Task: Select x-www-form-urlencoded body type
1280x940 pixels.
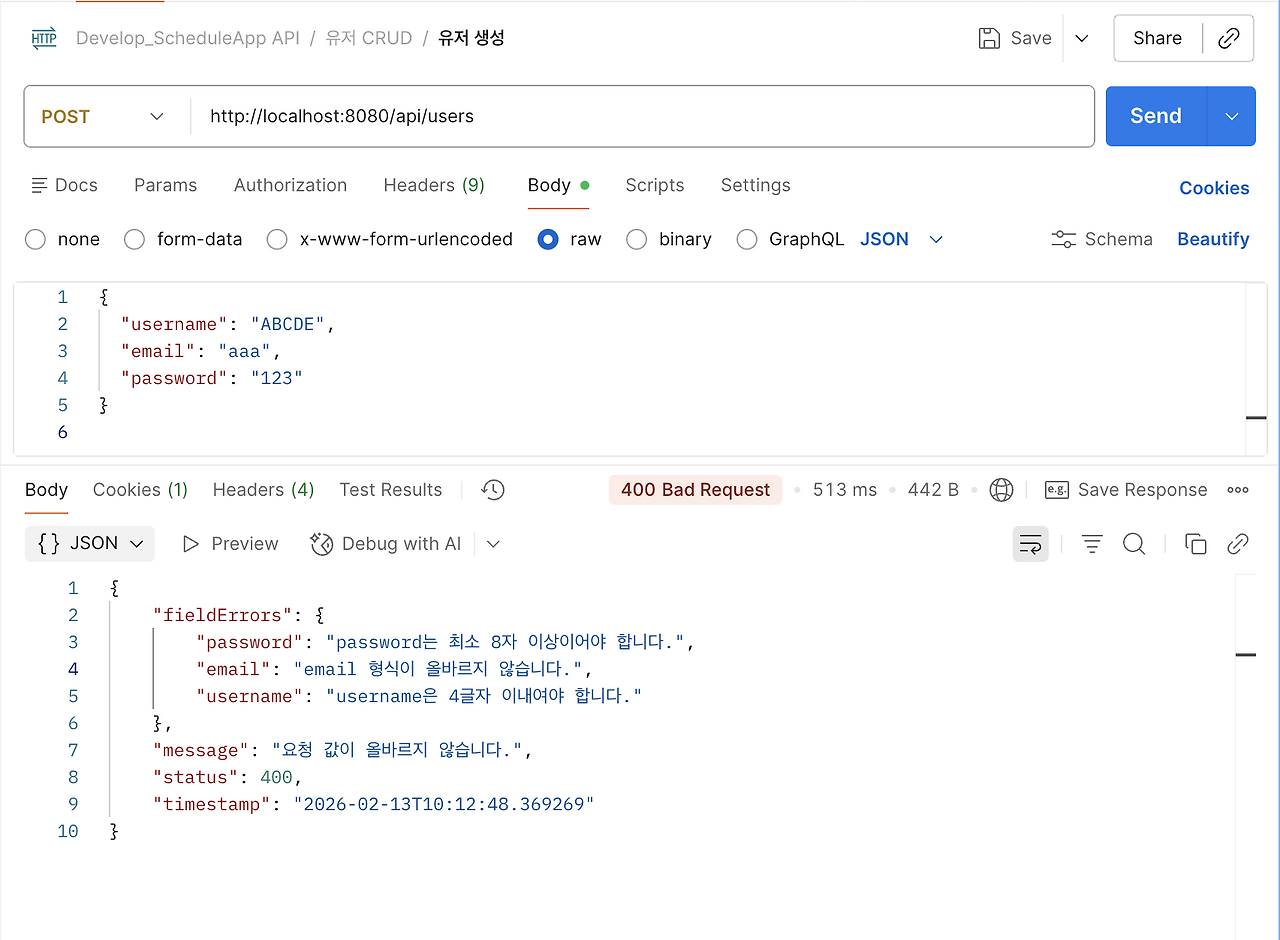Action: click(x=277, y=239)
